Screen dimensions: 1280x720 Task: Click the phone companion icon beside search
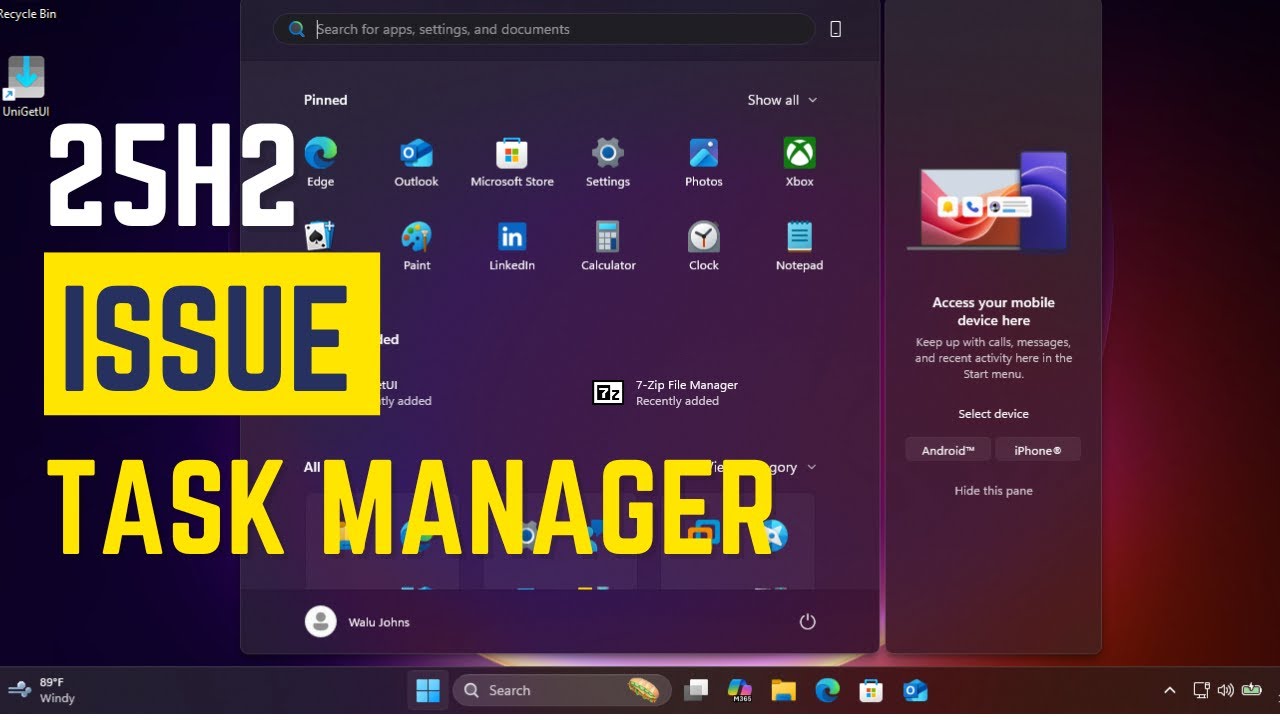836,29
